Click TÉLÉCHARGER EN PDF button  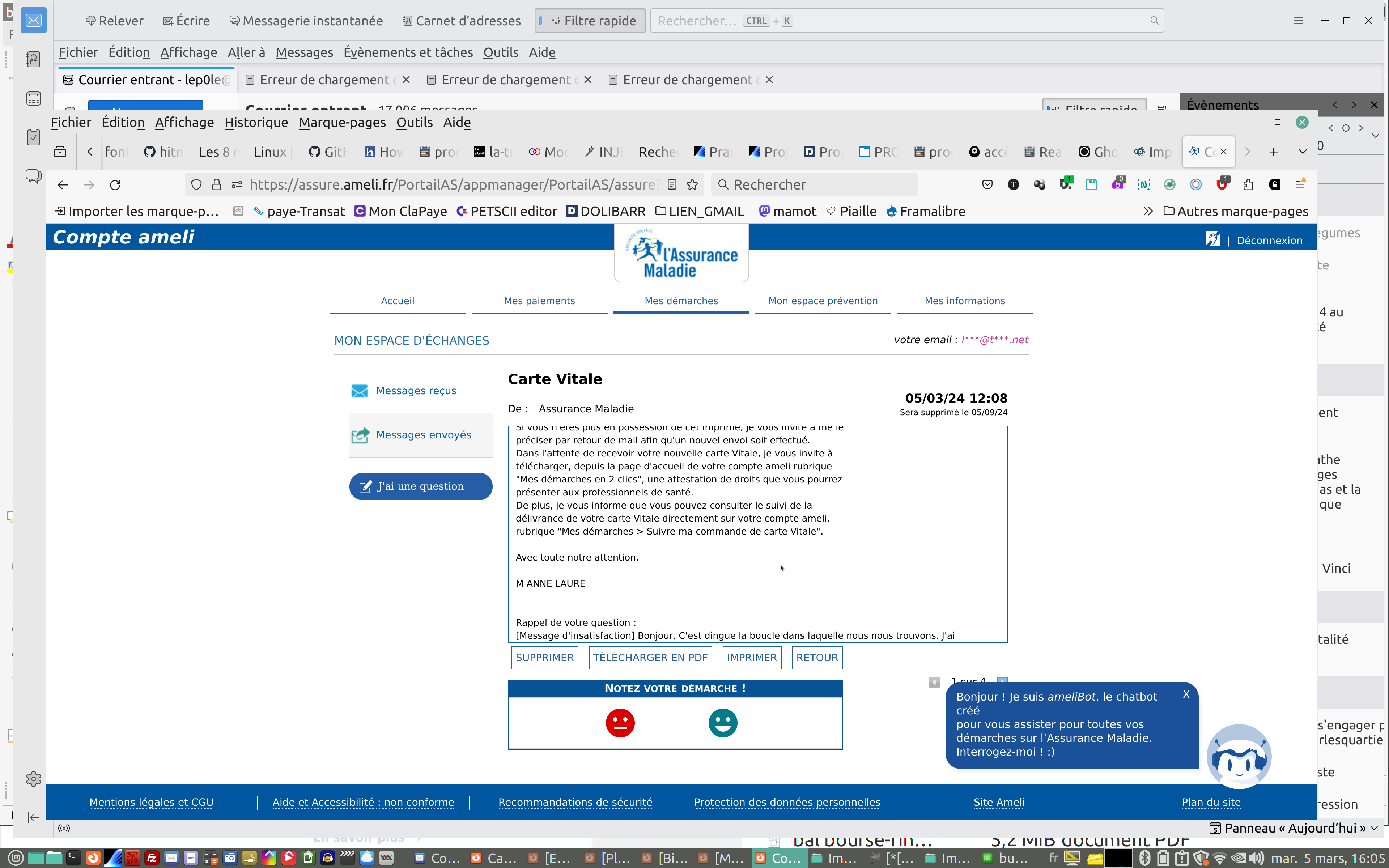pyautogui.click(x=650, y=657)
